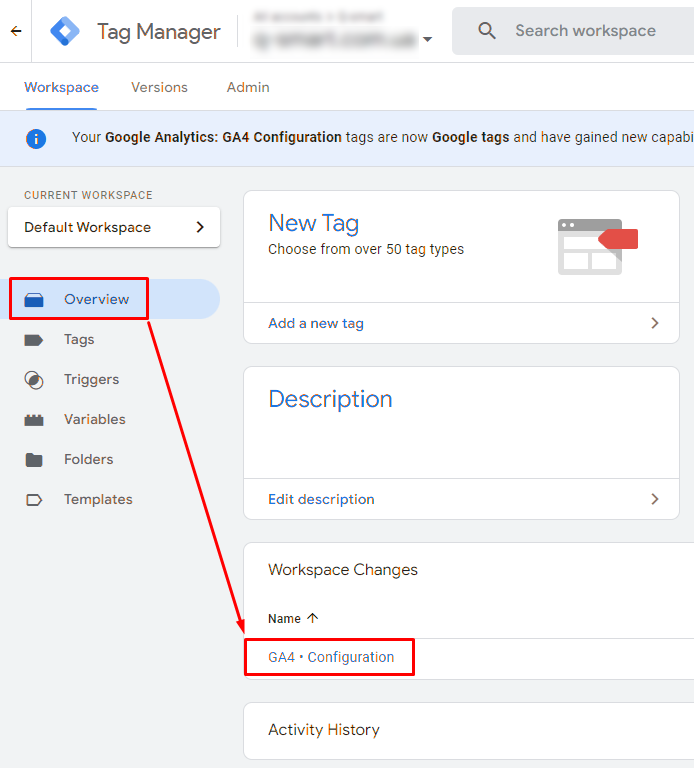
Task: Sort Workspace Changes by Name column
Action: 284,619
